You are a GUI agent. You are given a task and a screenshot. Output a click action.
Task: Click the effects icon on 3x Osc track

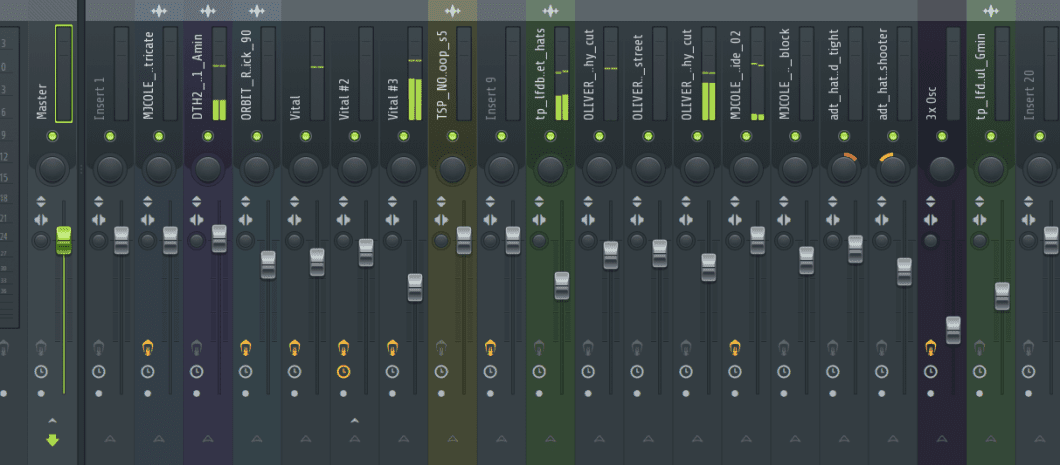931,348
